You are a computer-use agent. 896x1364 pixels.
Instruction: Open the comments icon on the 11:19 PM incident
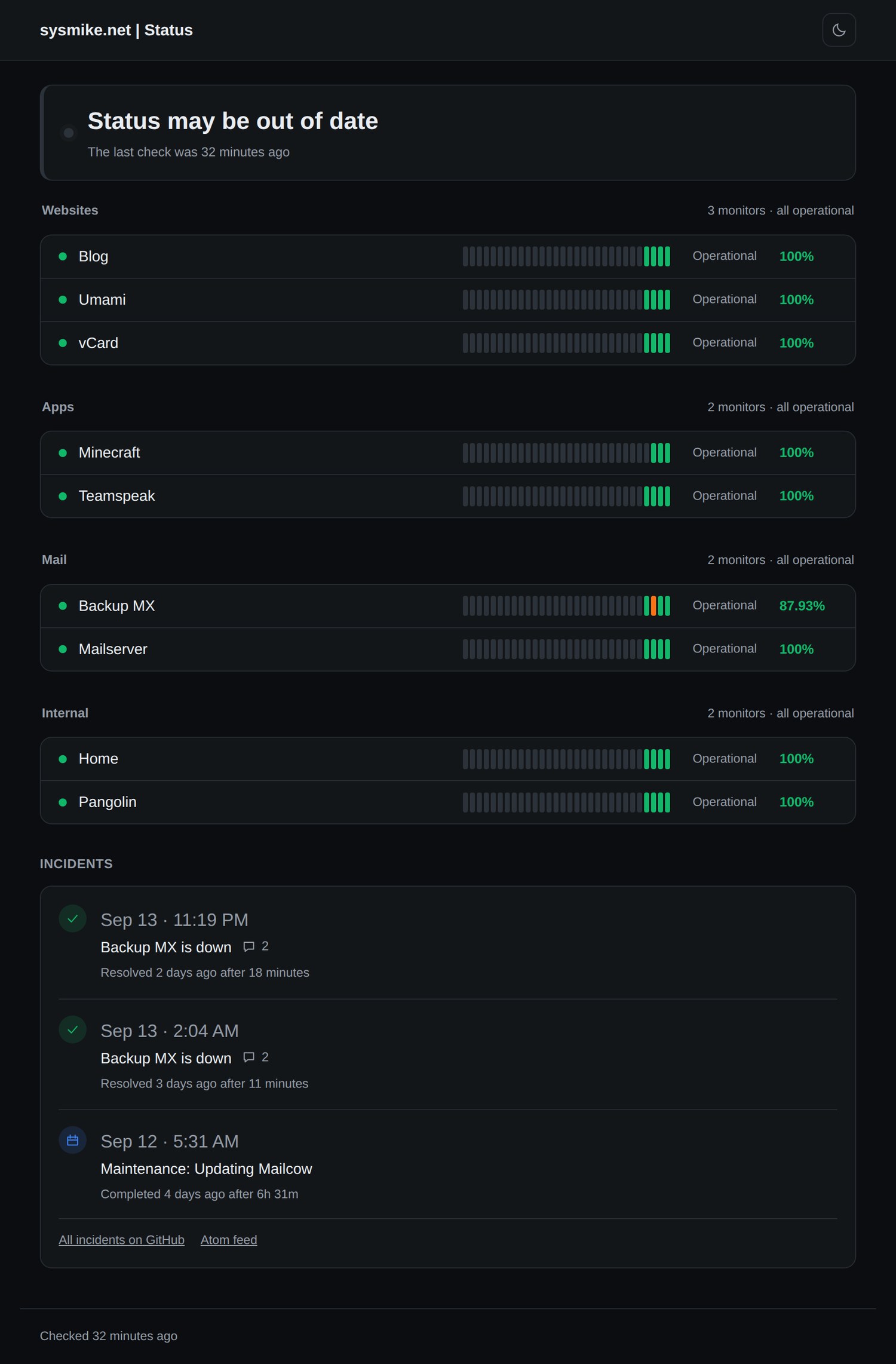(x=249, y=947)
